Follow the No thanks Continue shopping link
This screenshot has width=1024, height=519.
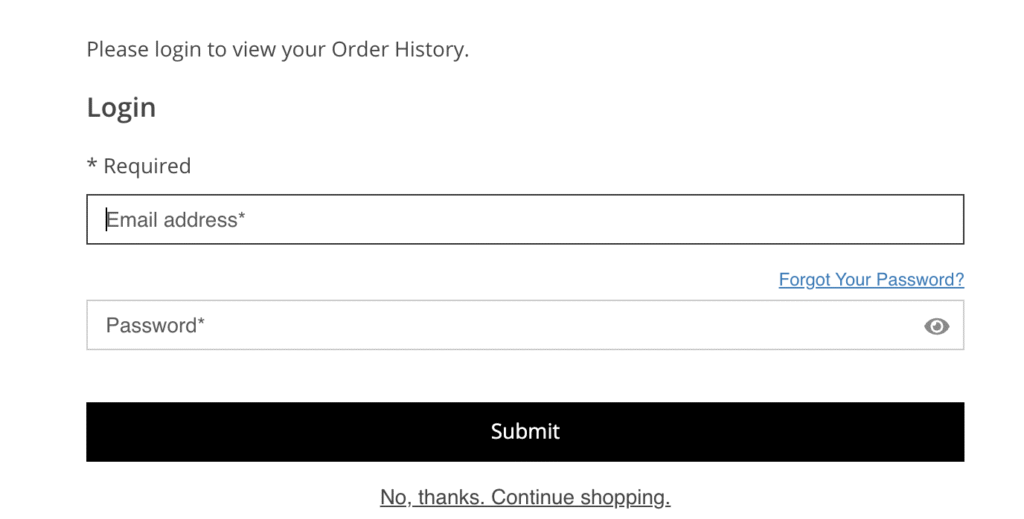pyautogui.click(x=525, y=497)
